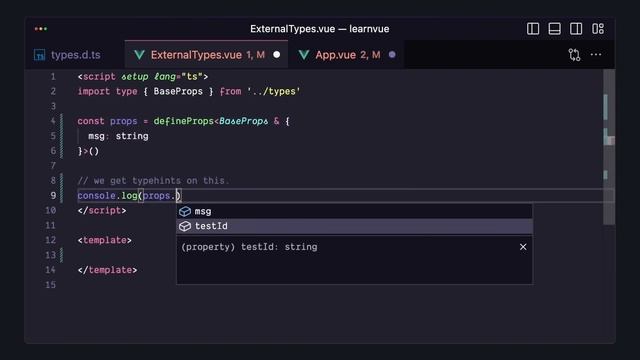This screenshot has width=640, height=360.
Task: Click the closing </template> tag
Action: (x=107, y=270)
